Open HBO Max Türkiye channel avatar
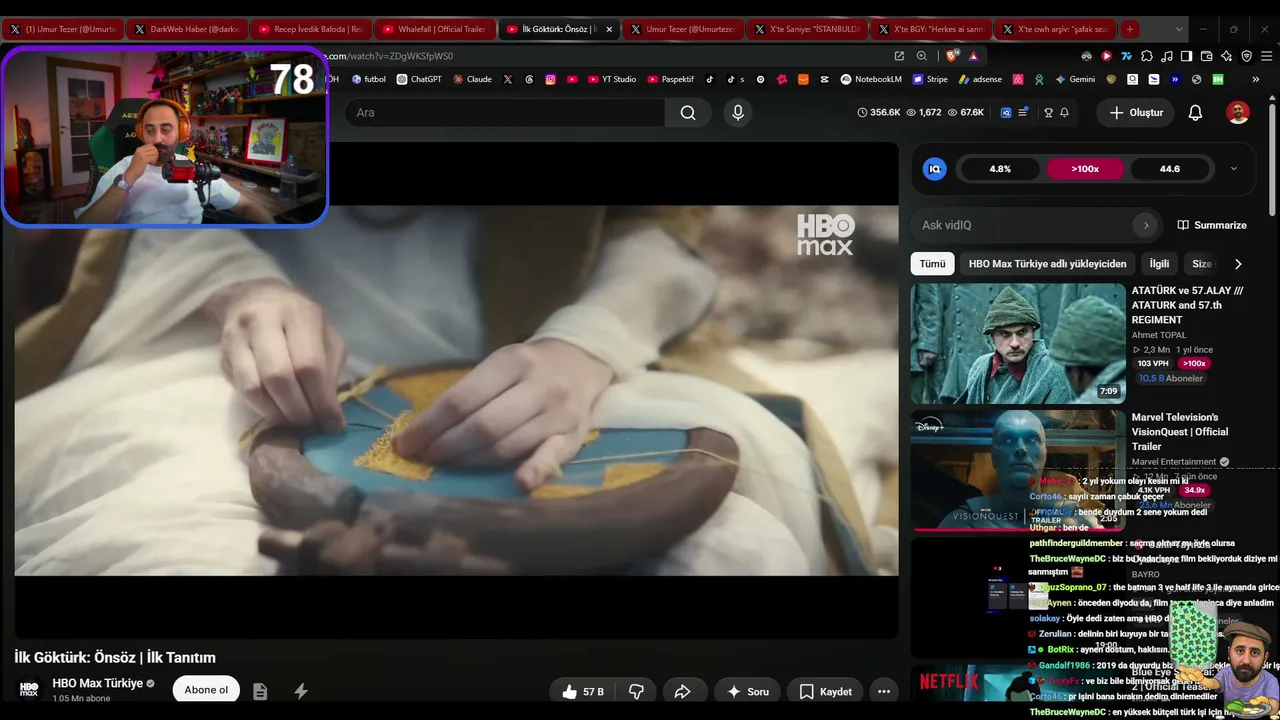Viewport: 1280px width, 720px height. pos(29,689)
